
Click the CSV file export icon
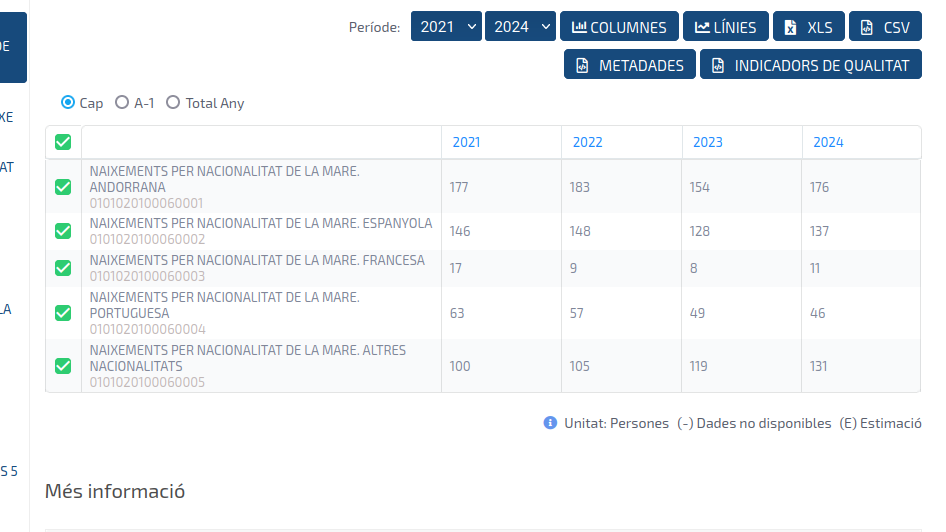tap(866, 27)
